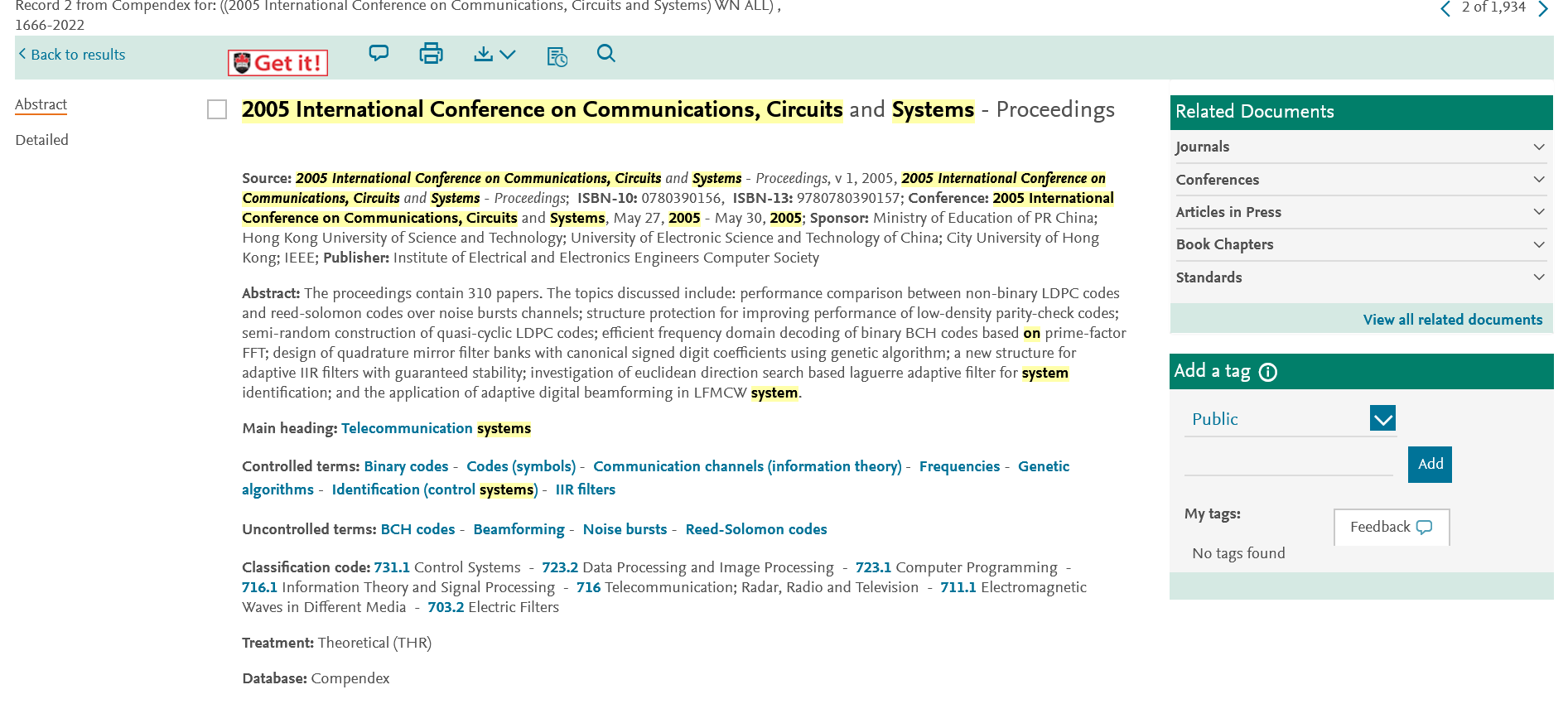The image size is (1568, 704).
Task: Open the comment speech bubble icon
Action: [x=379, y=54]
